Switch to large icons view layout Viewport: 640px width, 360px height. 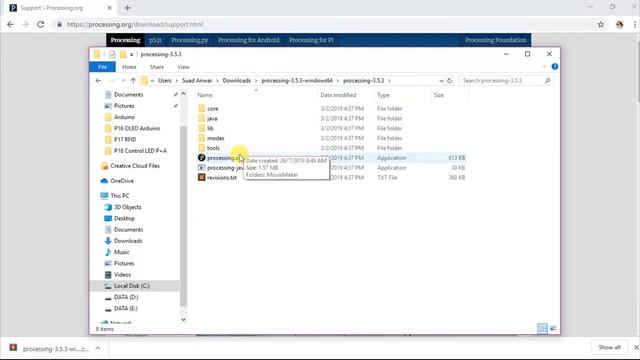553,328
